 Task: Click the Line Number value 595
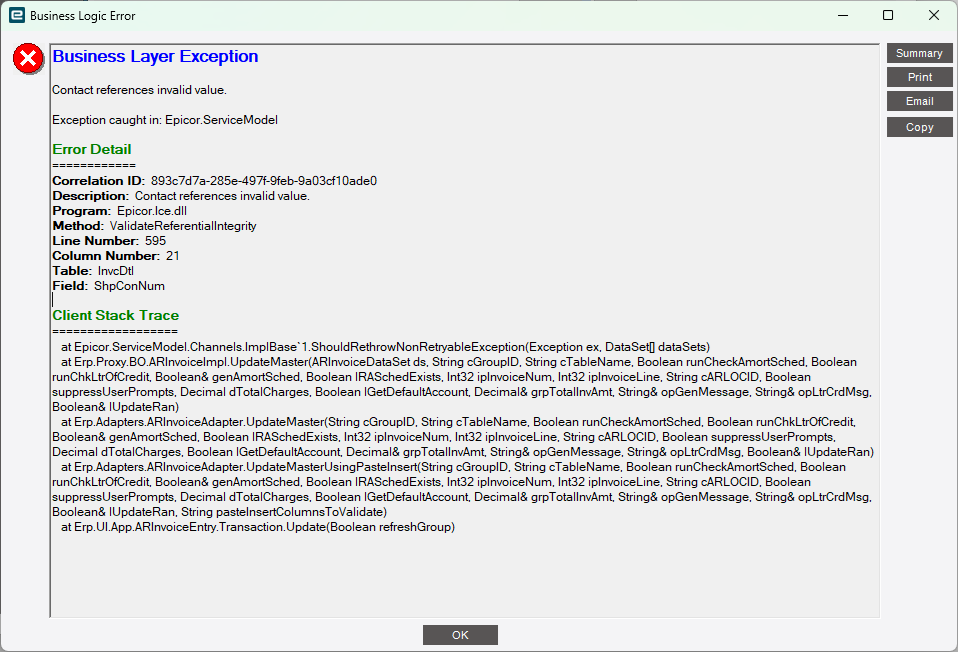[x=155, y=241]
